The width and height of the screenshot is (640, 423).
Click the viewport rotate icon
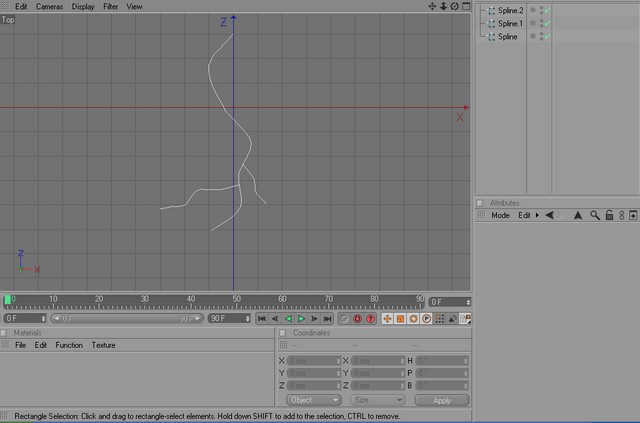tap(454, 6)
